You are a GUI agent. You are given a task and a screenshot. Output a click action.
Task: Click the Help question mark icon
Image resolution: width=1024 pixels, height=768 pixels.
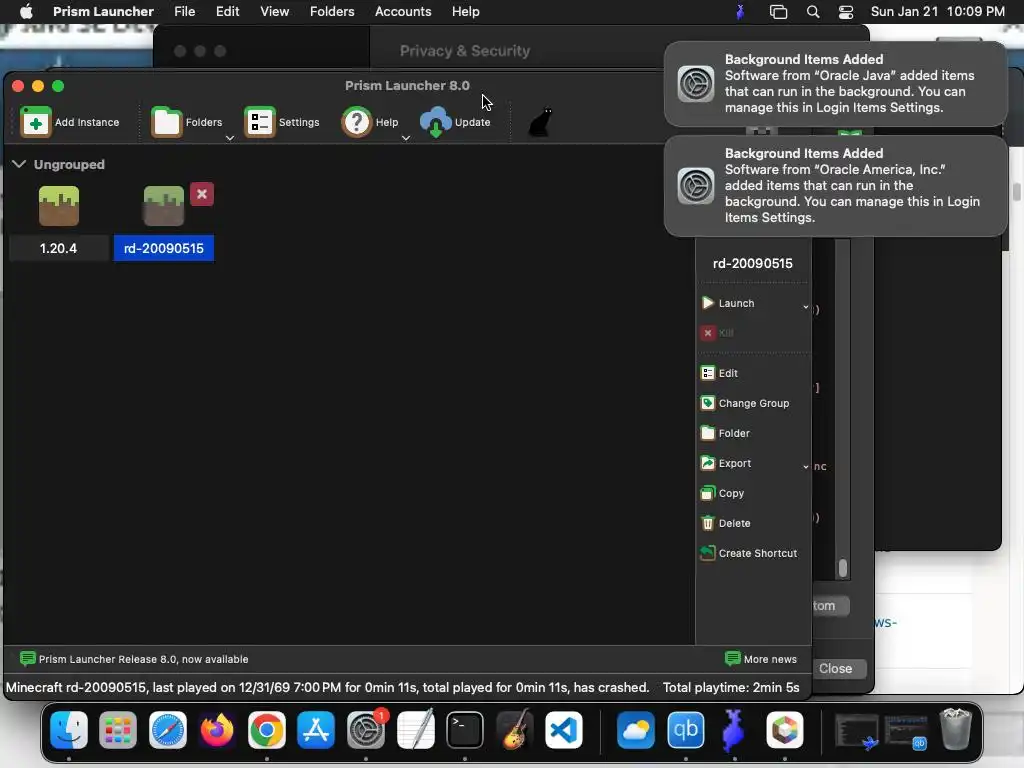[357, 122]
